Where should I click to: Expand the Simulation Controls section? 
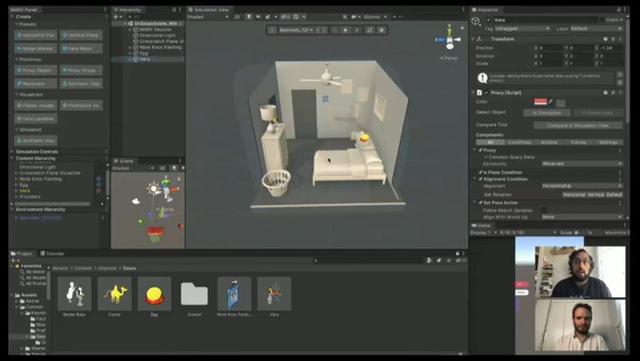click(x=12, y=152)
